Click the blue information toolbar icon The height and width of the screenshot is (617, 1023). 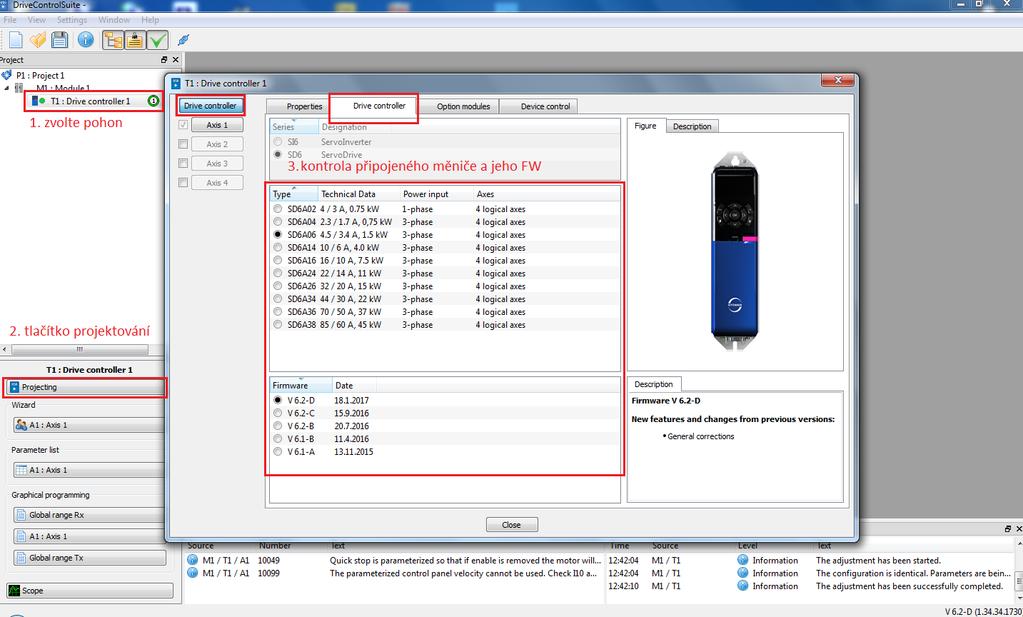[x=85, y=40]
